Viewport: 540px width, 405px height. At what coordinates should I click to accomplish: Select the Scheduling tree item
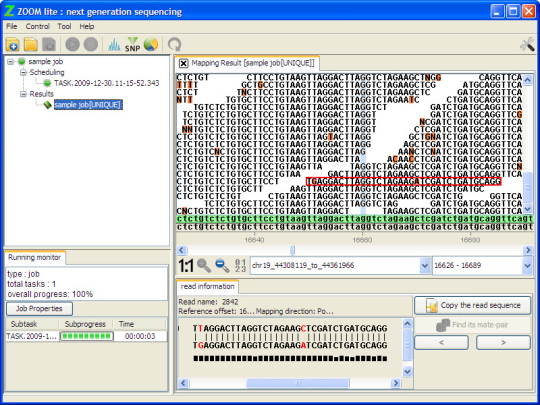pyautogui.click(x=47, y=72)
